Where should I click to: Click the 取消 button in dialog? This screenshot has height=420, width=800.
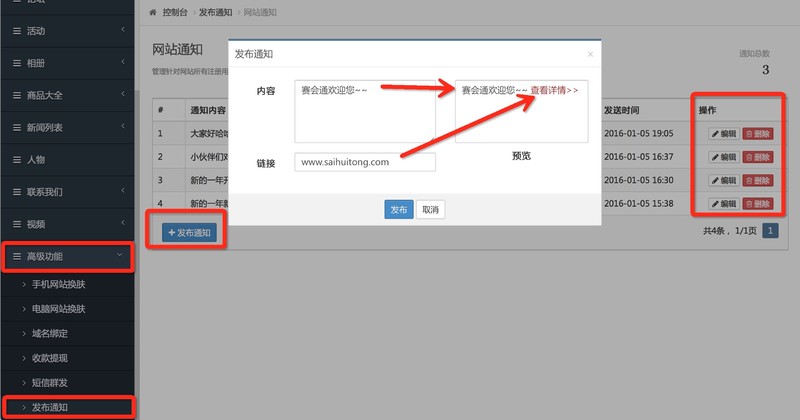click(x=430, y=209)
